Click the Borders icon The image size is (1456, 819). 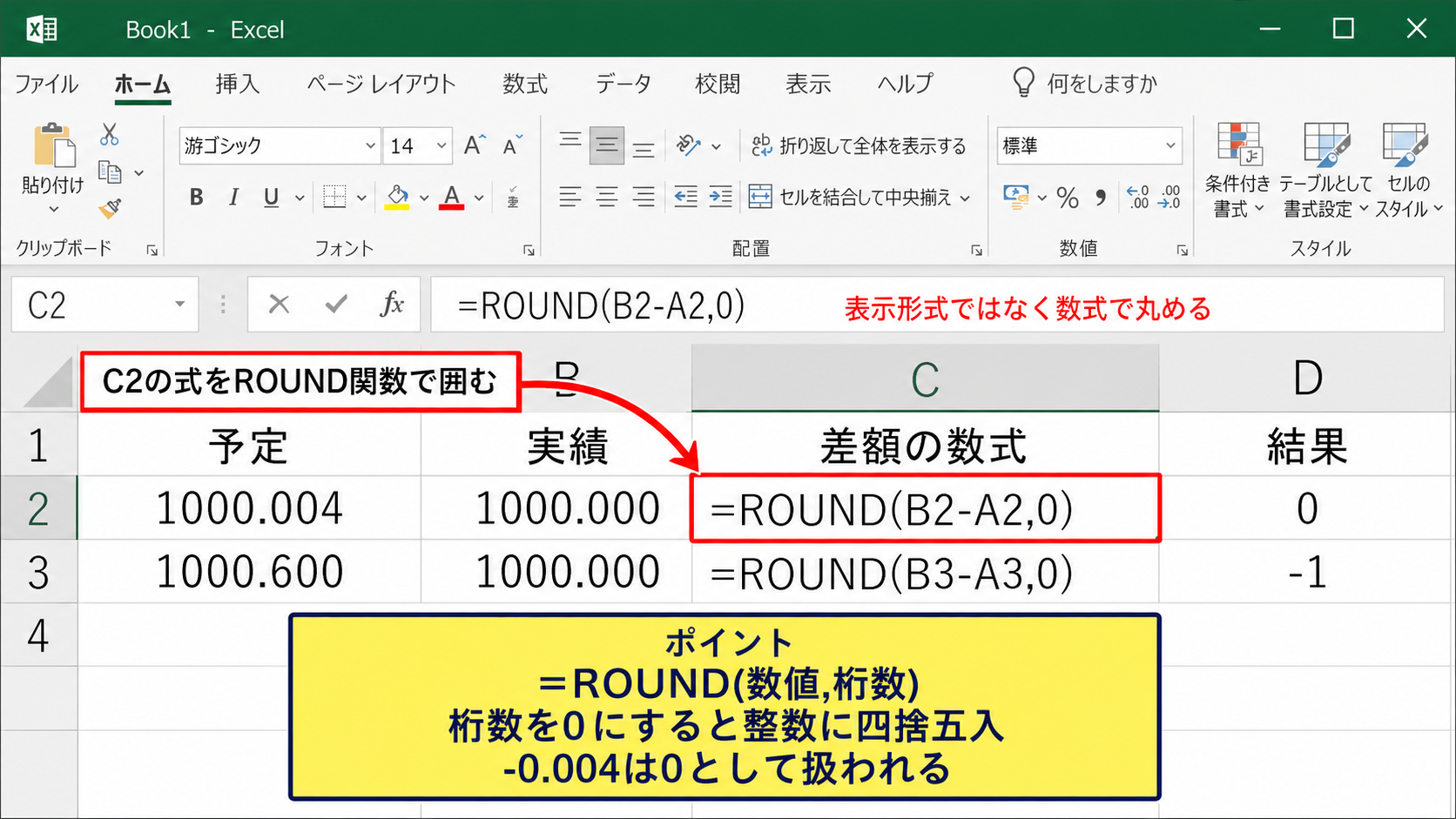[334, 197]
